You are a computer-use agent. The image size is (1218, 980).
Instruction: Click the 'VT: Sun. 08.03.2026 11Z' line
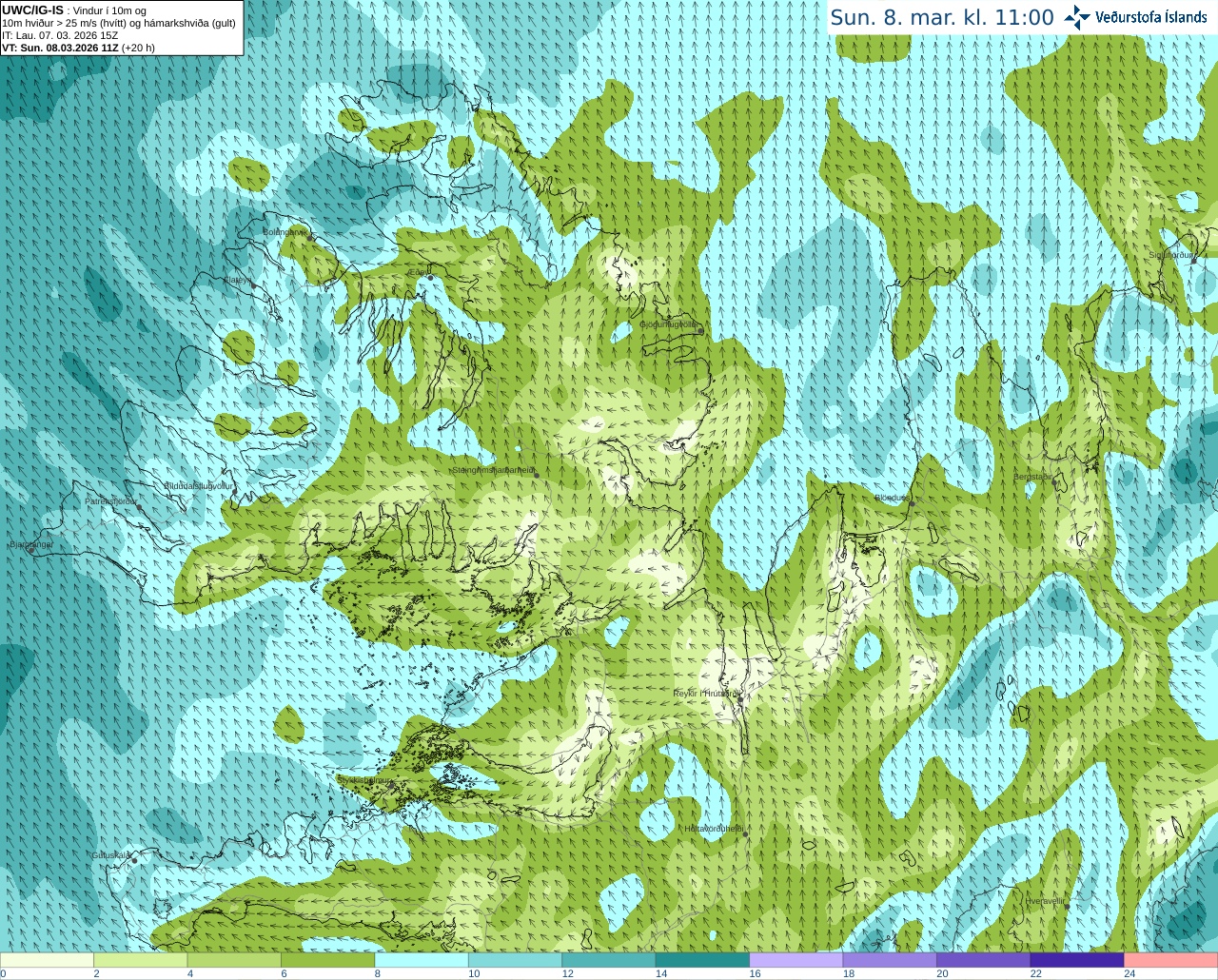78,48
